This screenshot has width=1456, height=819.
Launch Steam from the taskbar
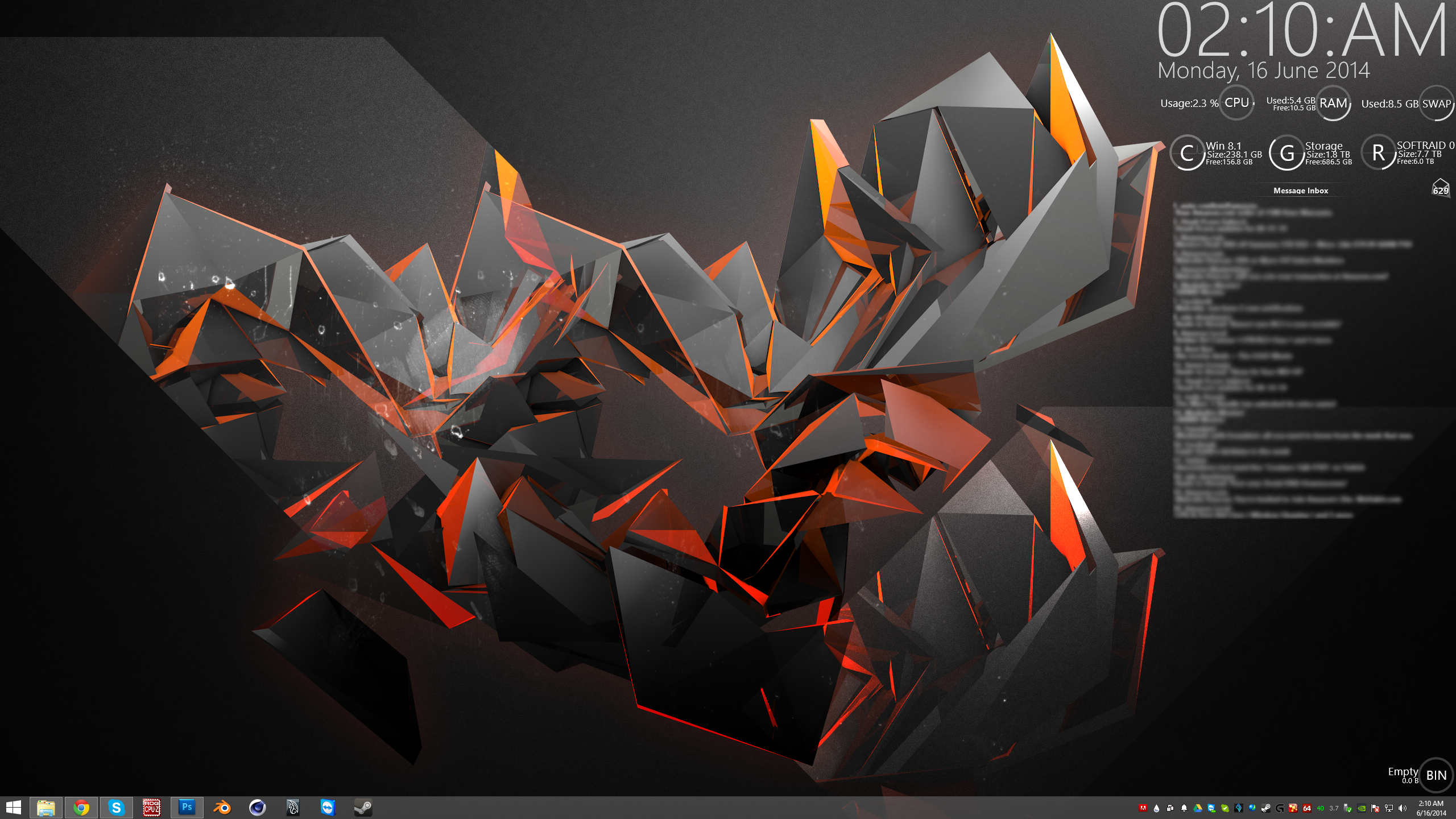363,808
